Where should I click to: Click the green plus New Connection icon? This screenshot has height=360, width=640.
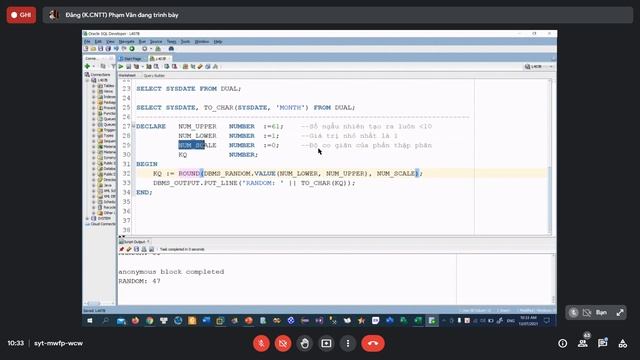click(87, 66)
